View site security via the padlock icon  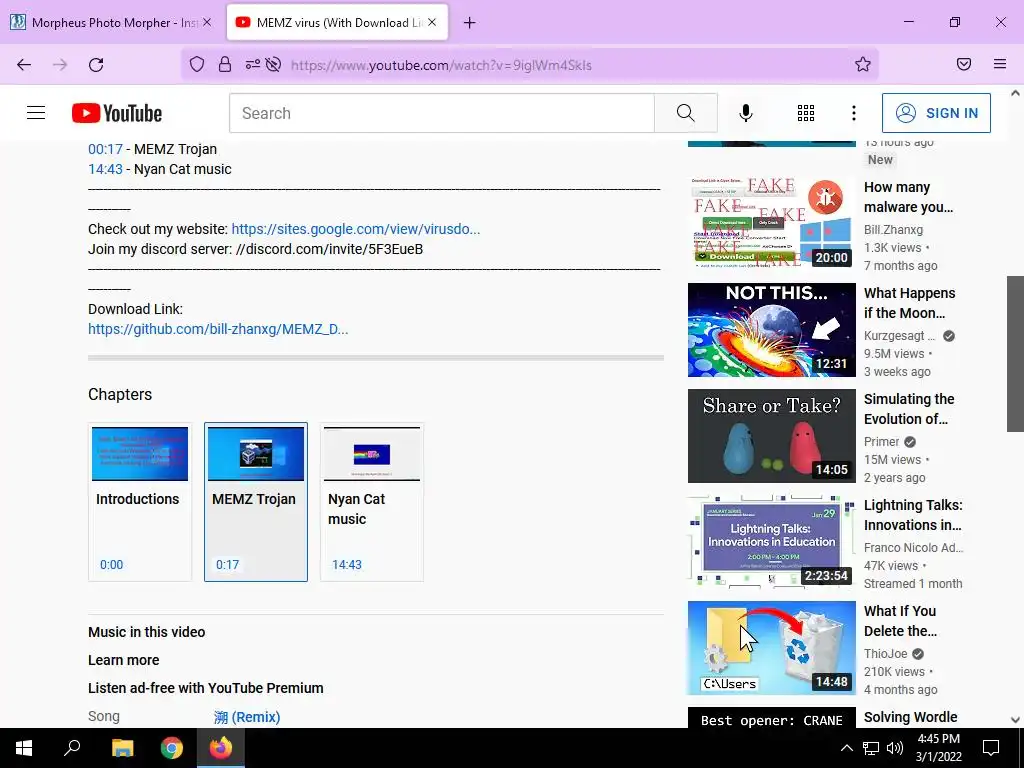click(225, 64)
